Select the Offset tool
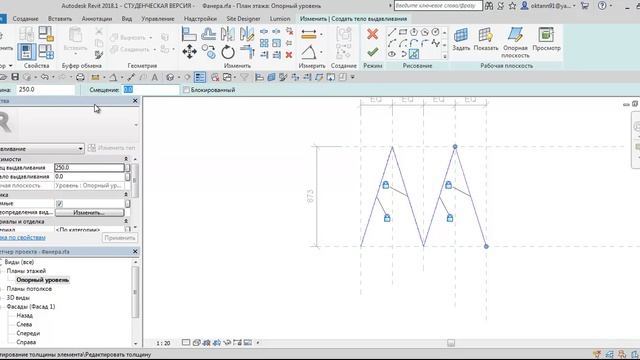This screenshot has height=360, width=640. point(209,34)
